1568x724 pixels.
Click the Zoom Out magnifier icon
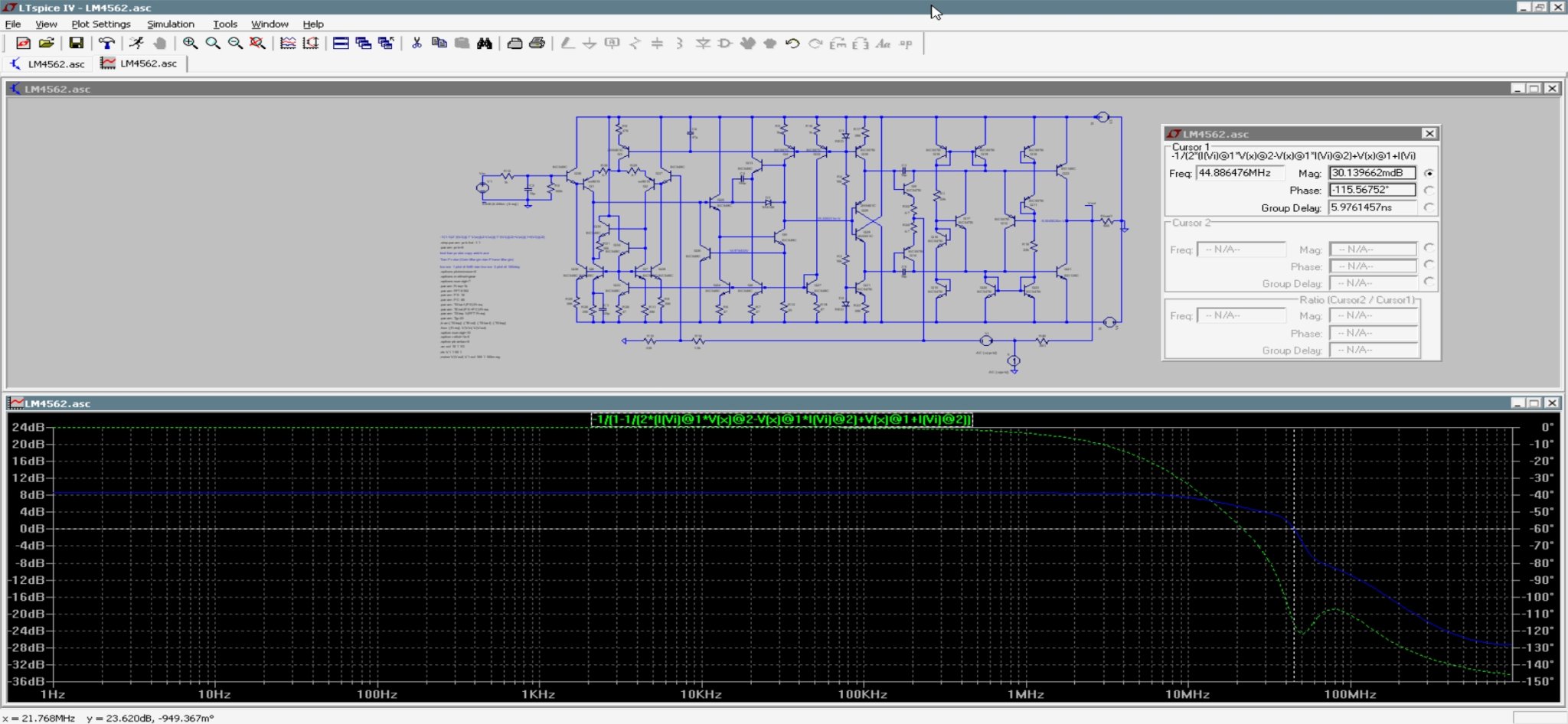(x=235, y=43)
